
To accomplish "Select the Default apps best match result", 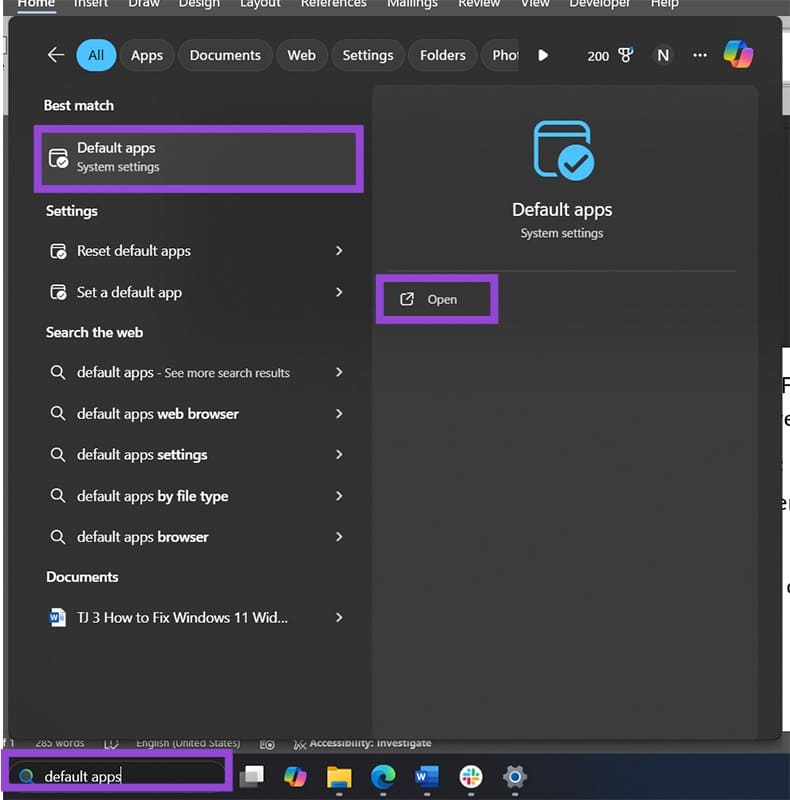I will pyautogui.click(x=198, y=157).
